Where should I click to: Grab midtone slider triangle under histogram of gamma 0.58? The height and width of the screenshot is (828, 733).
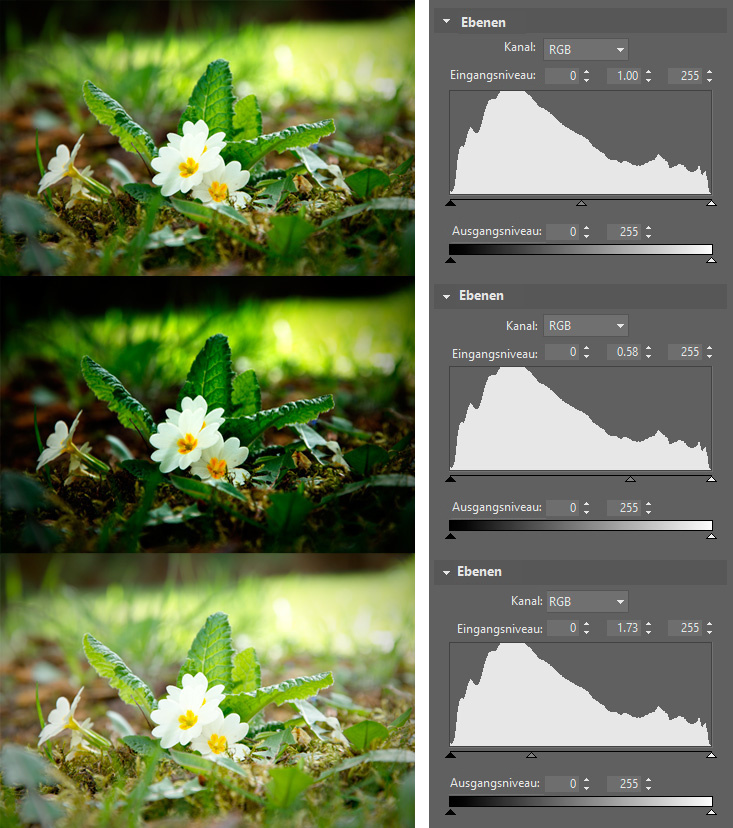[631, 479]
